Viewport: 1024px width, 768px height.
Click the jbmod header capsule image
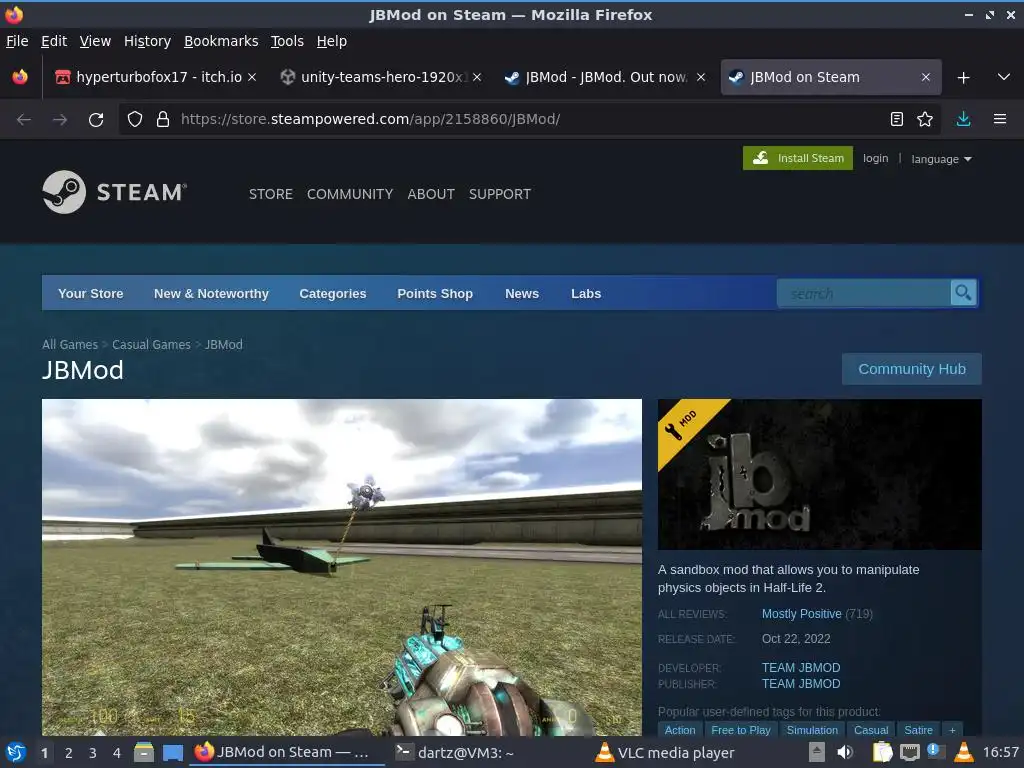[x=820, y=474]
